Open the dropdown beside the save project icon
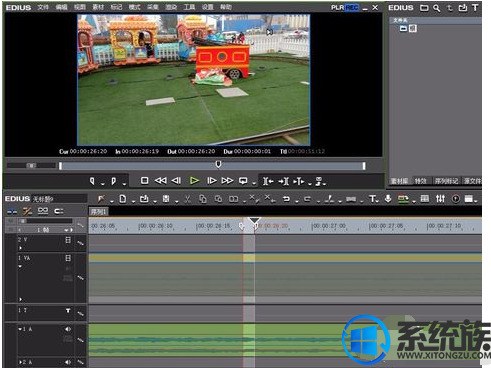The height and width of the screenshot is (368, 491). pos(176,201)
